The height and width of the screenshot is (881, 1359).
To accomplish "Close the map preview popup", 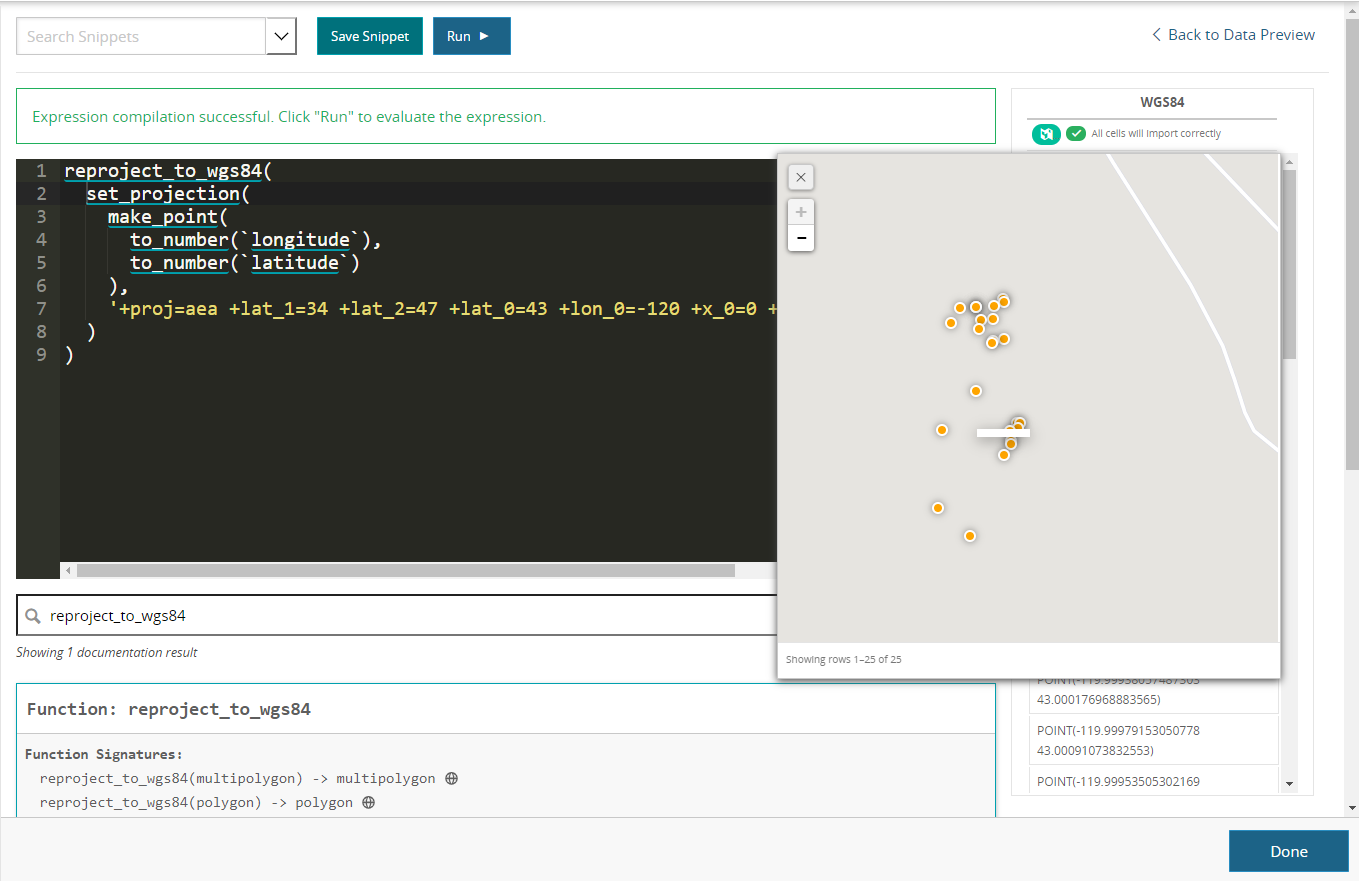I will tap(800, 177).
